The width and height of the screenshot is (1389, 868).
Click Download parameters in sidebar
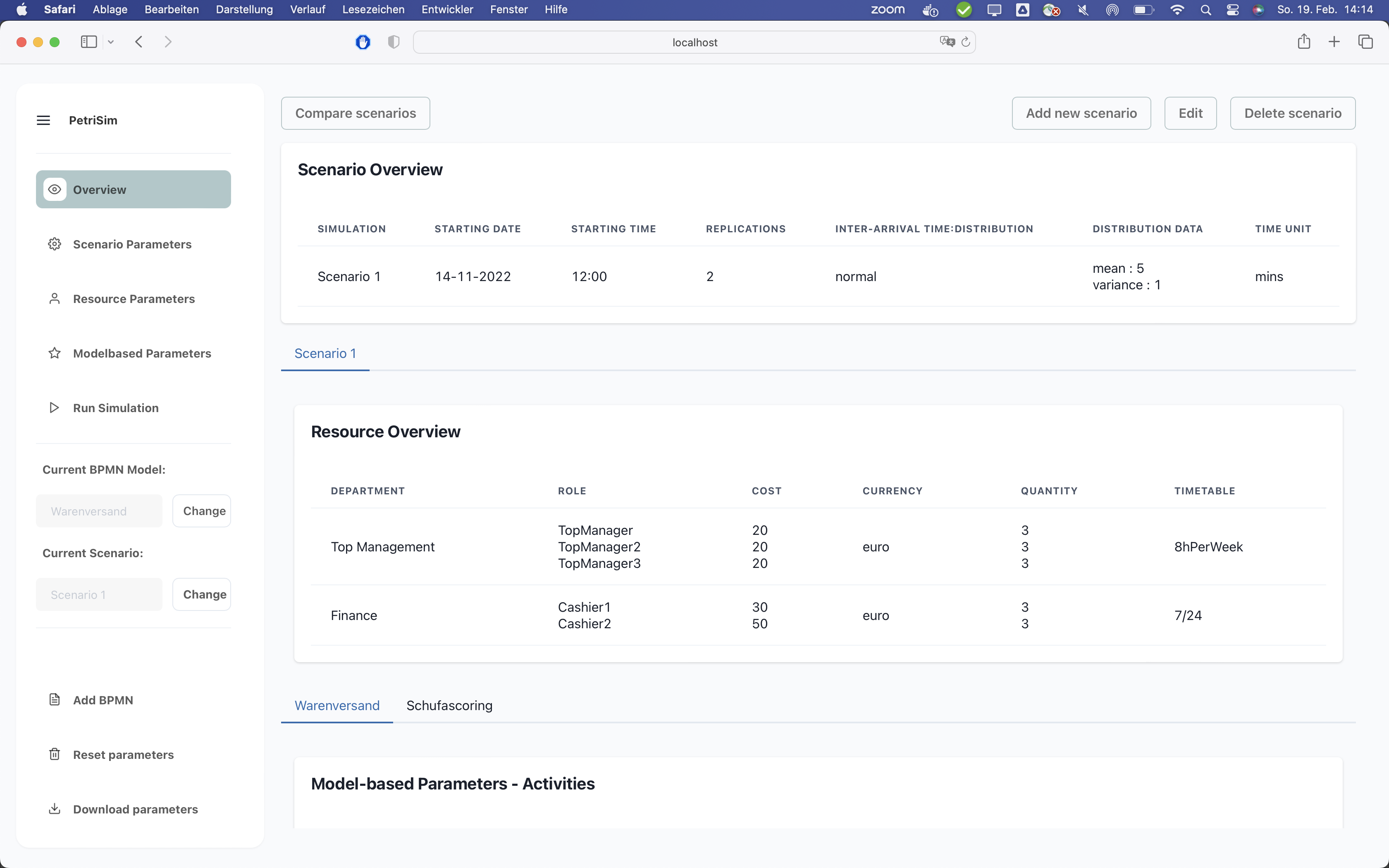133,809
